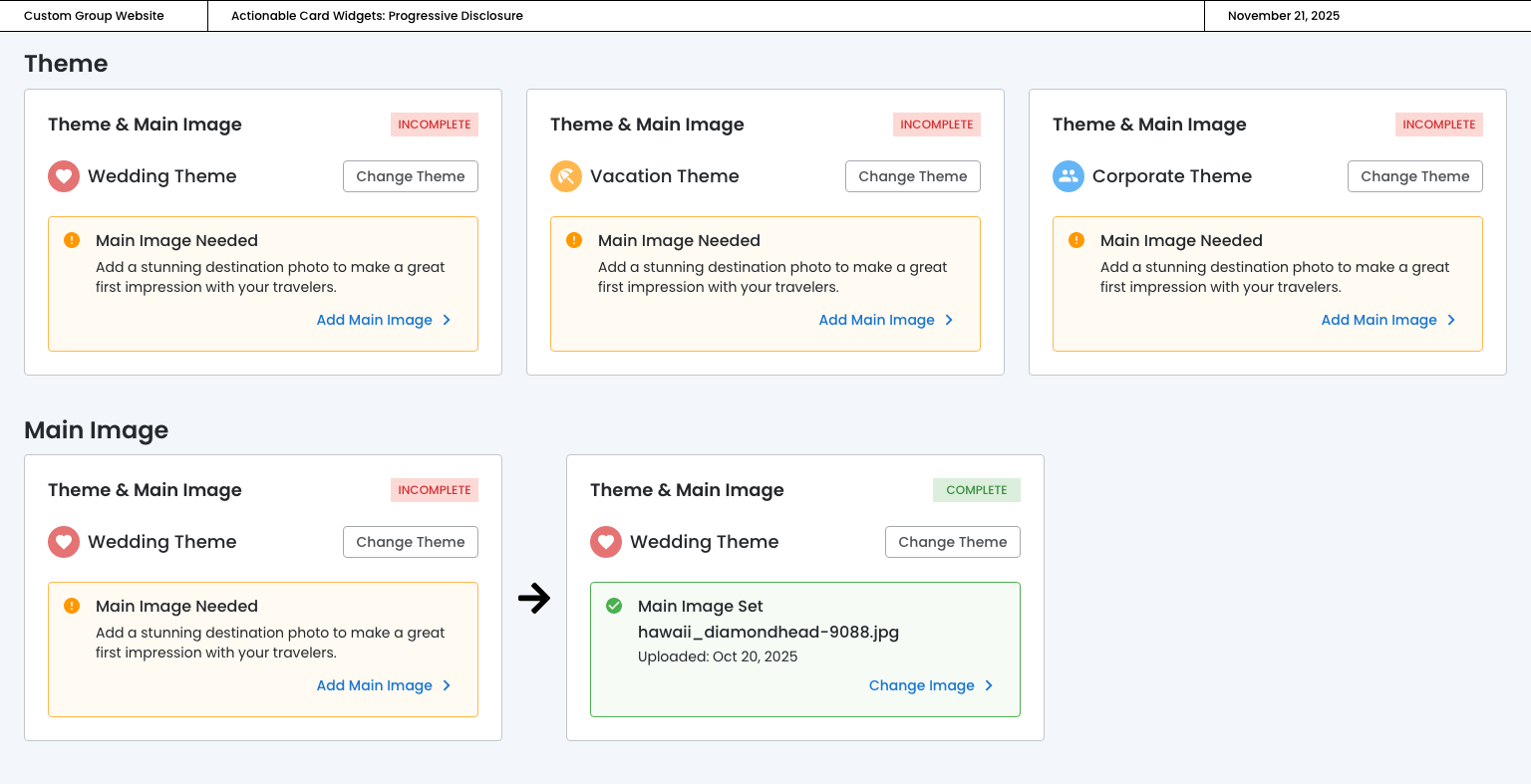Click the Corporate Theme people icon
Image resolution: width=1531 pixels, height=784 pixels.
point(1069,176)
